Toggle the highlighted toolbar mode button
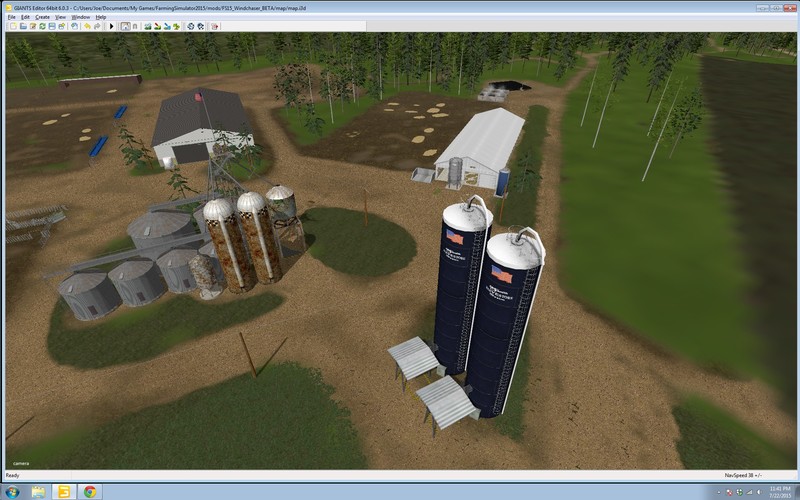 (x=124, y=26)
